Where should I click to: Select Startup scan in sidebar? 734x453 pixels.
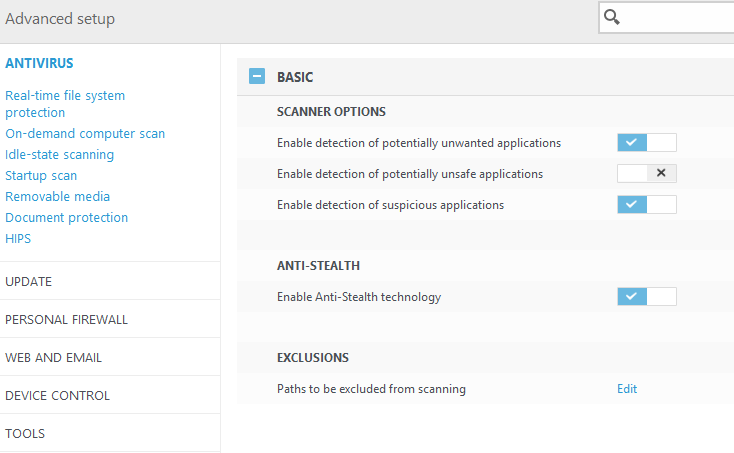(41, 176)
